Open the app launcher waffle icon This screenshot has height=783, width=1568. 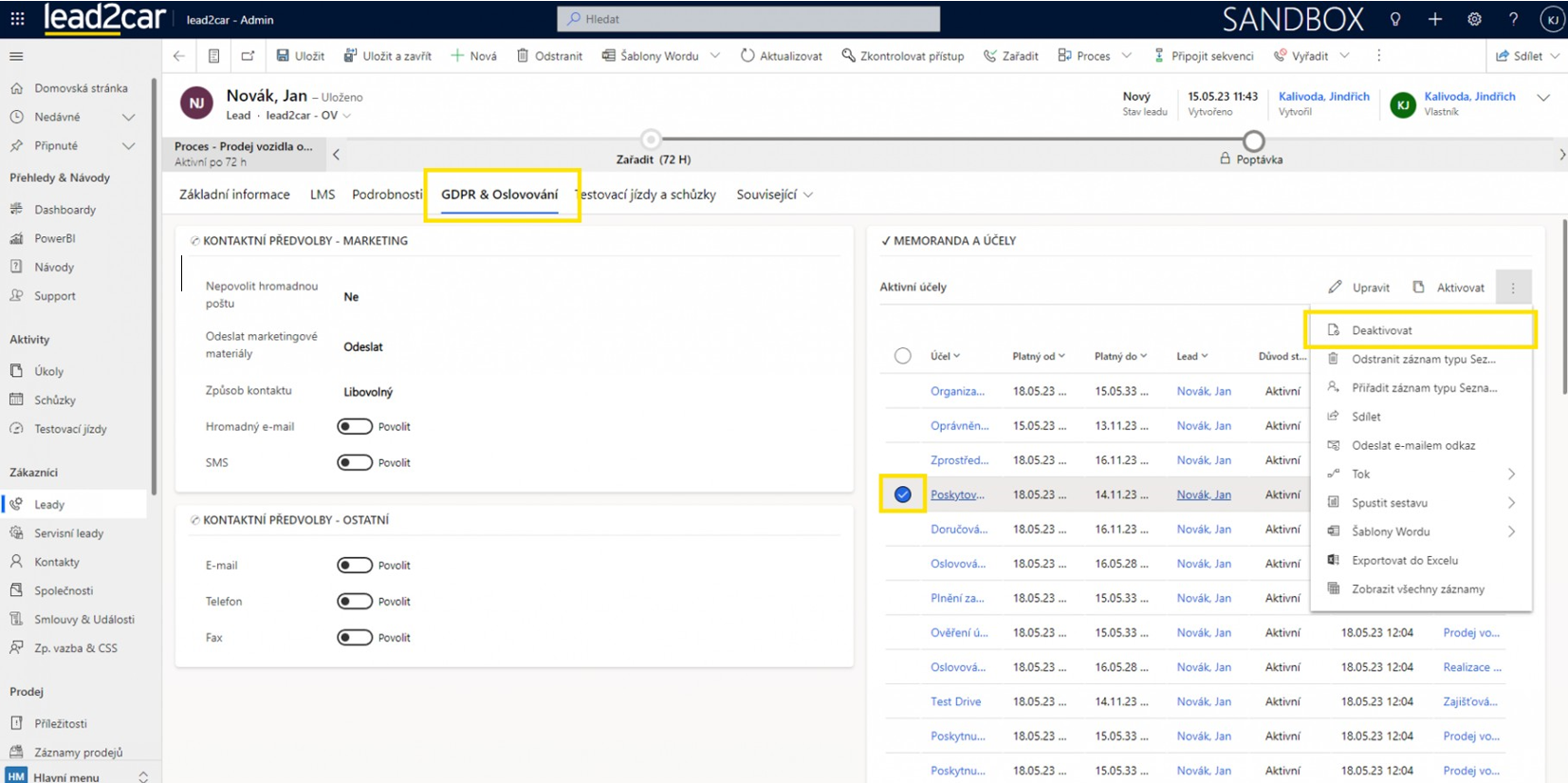[17, 19]
